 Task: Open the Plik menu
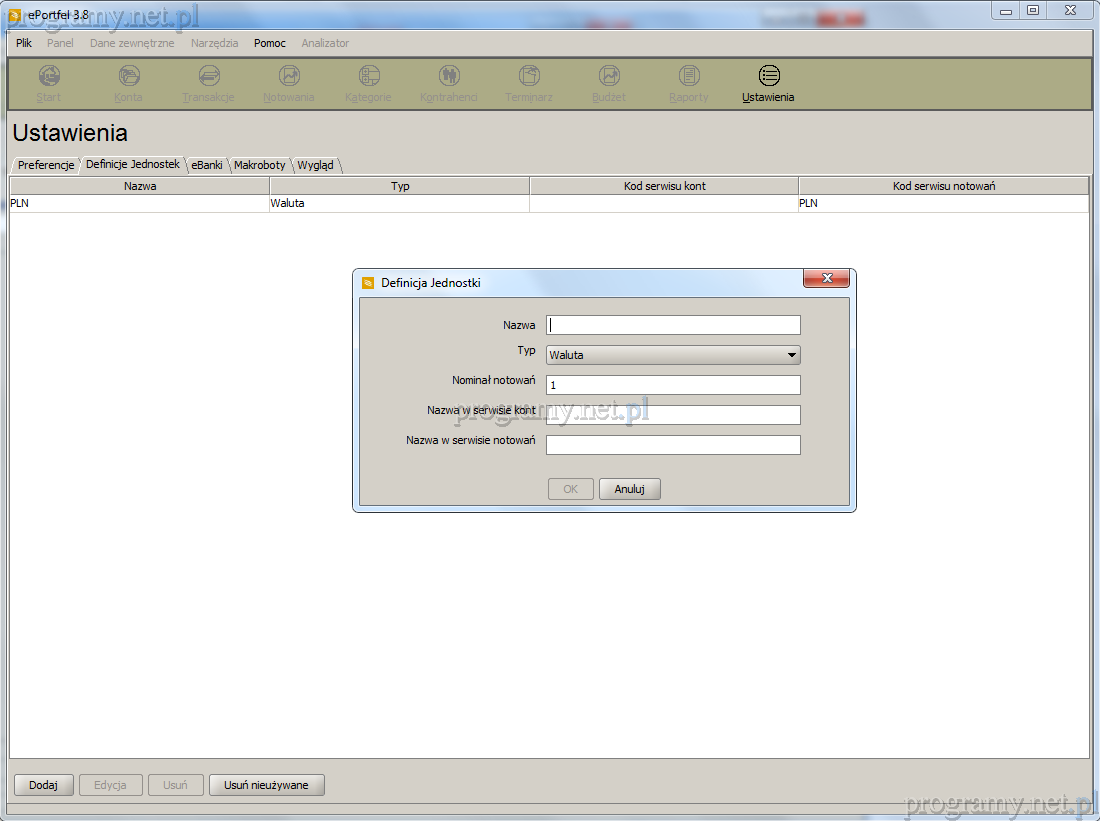coord(24,43)
